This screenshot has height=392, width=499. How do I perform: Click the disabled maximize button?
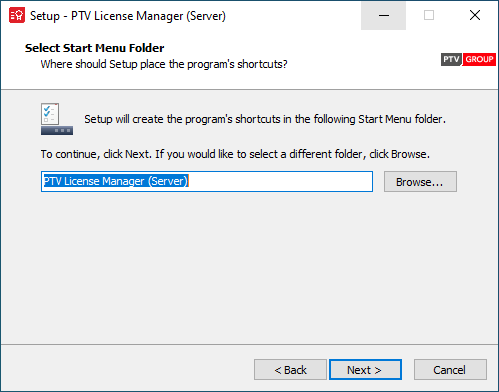point(429,15)
